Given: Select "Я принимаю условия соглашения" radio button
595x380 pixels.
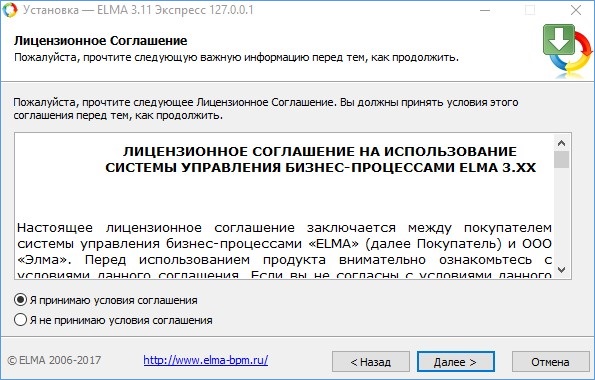Looking at the screenshot, I should 20,300.
